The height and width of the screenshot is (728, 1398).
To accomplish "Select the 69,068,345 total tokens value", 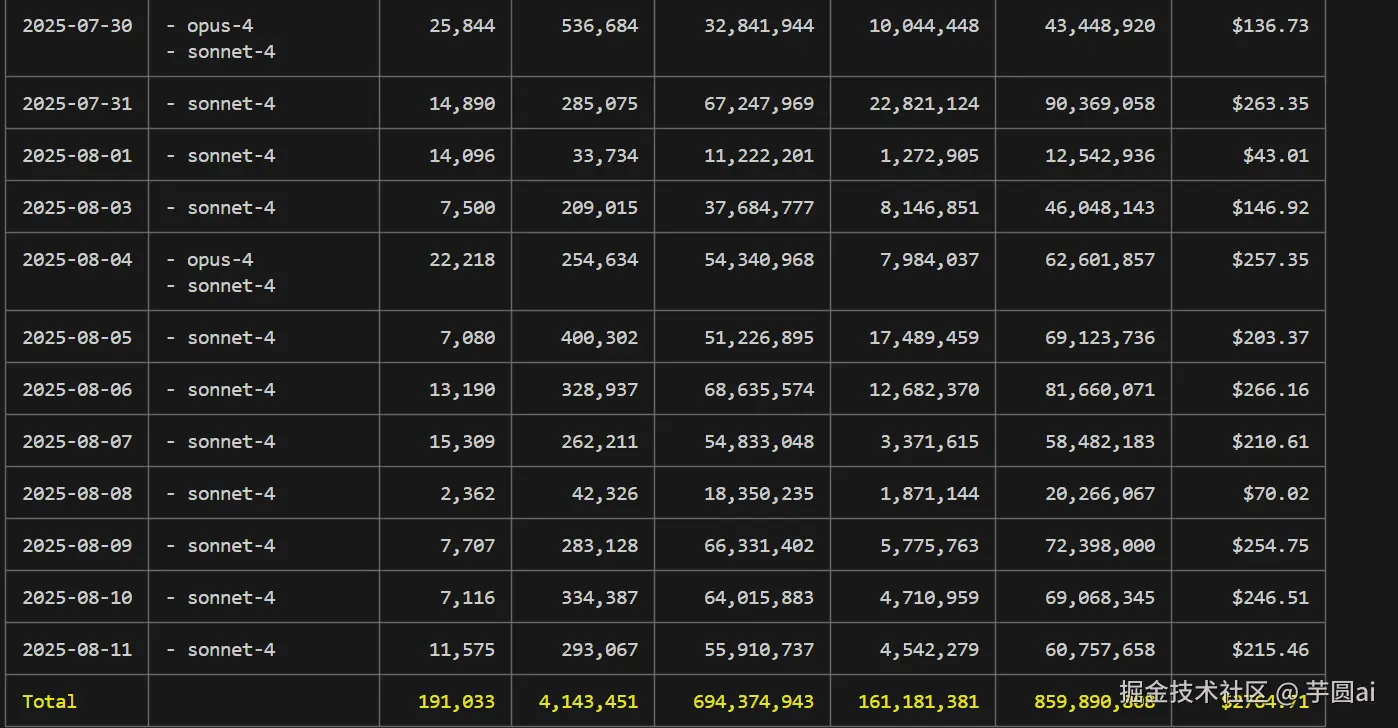I will 1100,598.
